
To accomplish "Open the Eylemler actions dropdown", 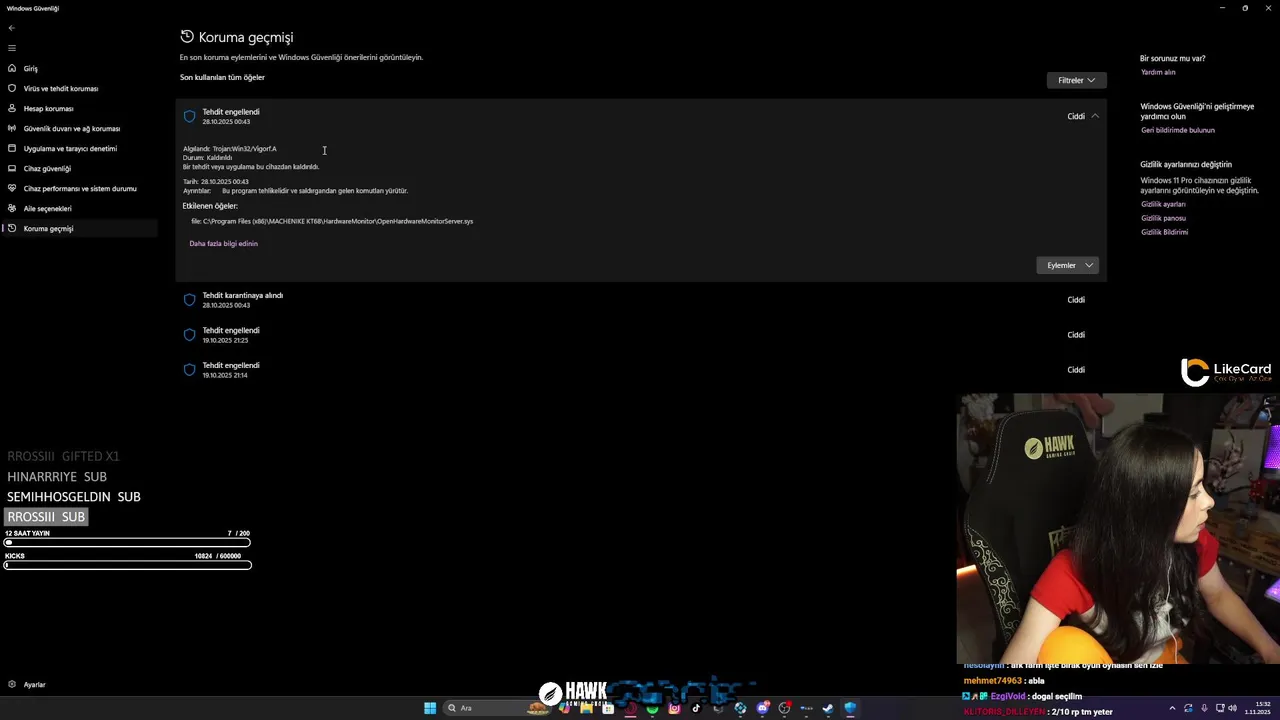I will click(1067, 265).
